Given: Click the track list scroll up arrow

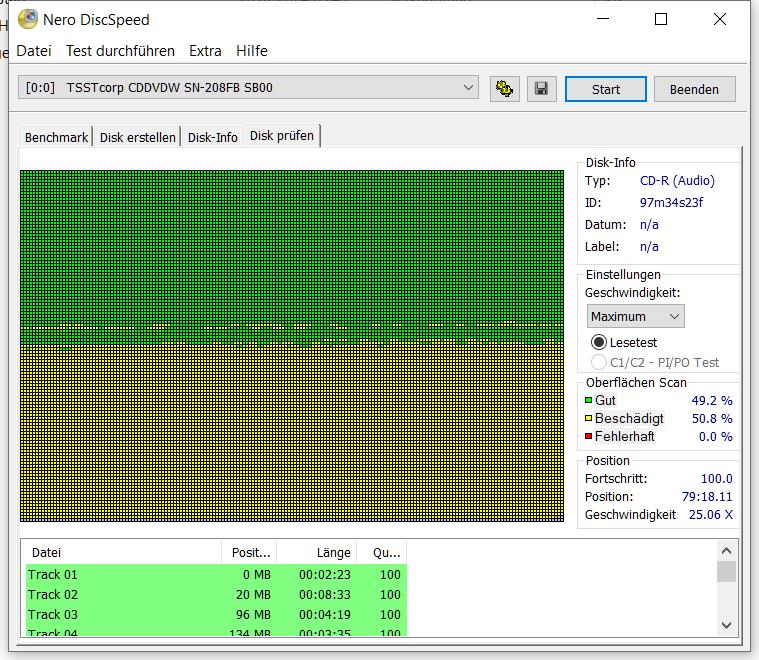Looking at the screenshot, I should point(726,551).
